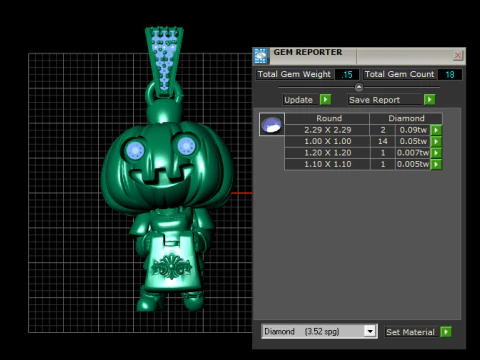Click the 0.09tw weight cell
Image resolution: width=480 pixels, height=360 pixels.
[x=413, y=130]
